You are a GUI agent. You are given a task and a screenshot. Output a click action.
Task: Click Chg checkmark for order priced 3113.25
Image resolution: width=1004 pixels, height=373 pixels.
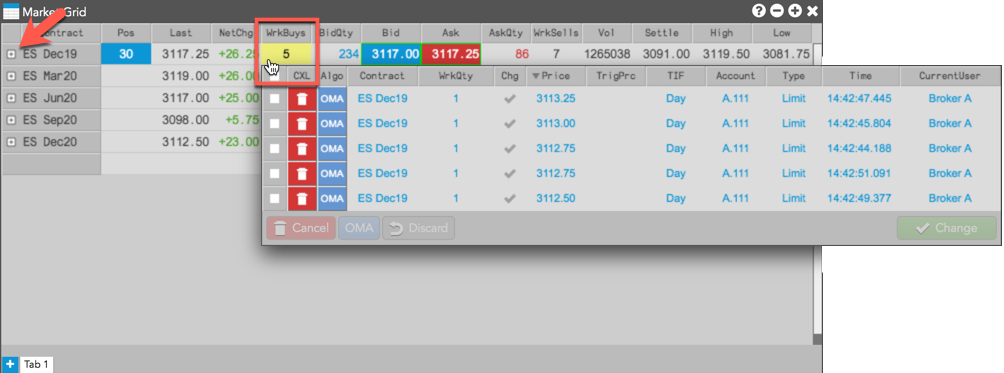pos(510,99)
